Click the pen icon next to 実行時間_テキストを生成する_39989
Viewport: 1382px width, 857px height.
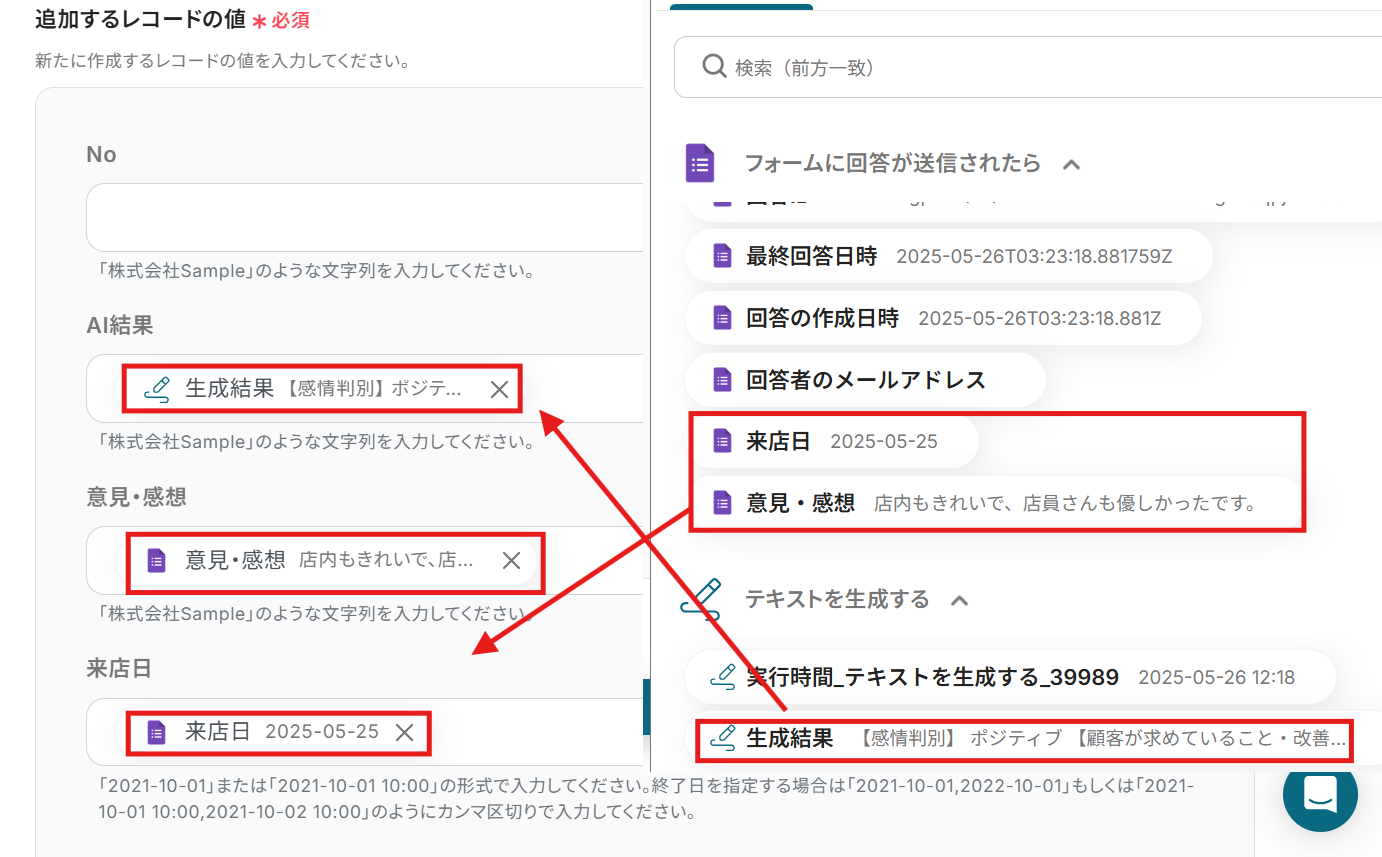[723, 677]
